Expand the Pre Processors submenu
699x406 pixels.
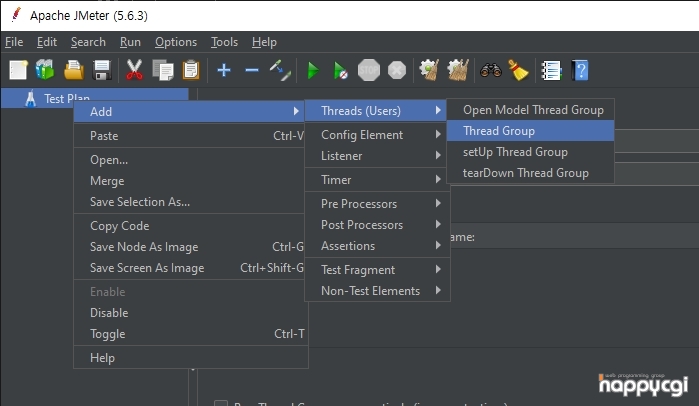point(377,204)
